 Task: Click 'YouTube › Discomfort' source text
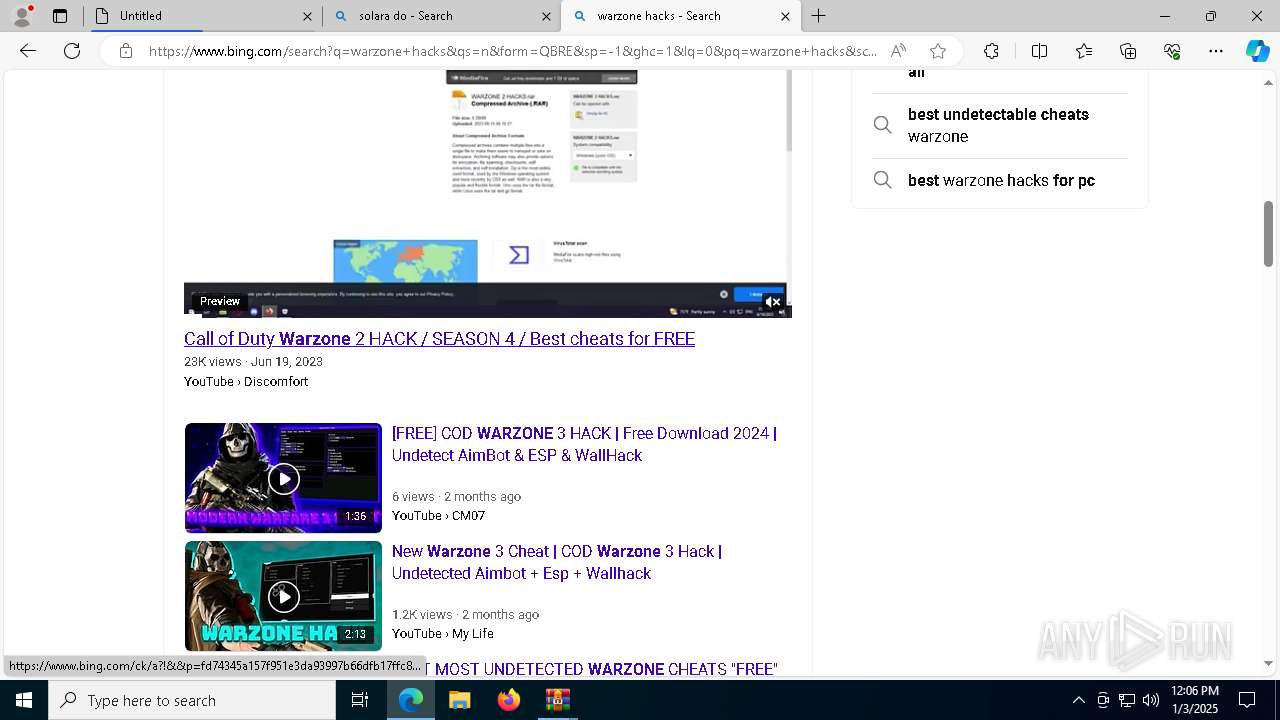[246, 382]
